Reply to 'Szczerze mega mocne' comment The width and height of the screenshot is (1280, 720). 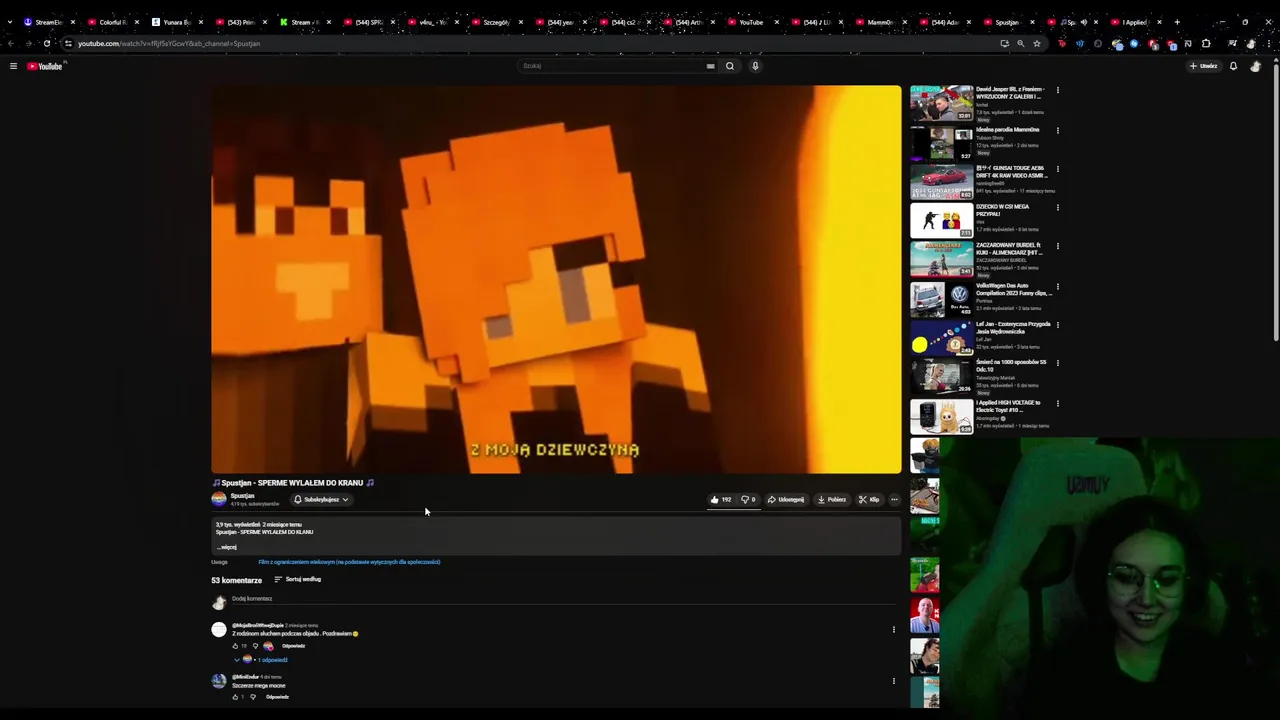point(277,697)
